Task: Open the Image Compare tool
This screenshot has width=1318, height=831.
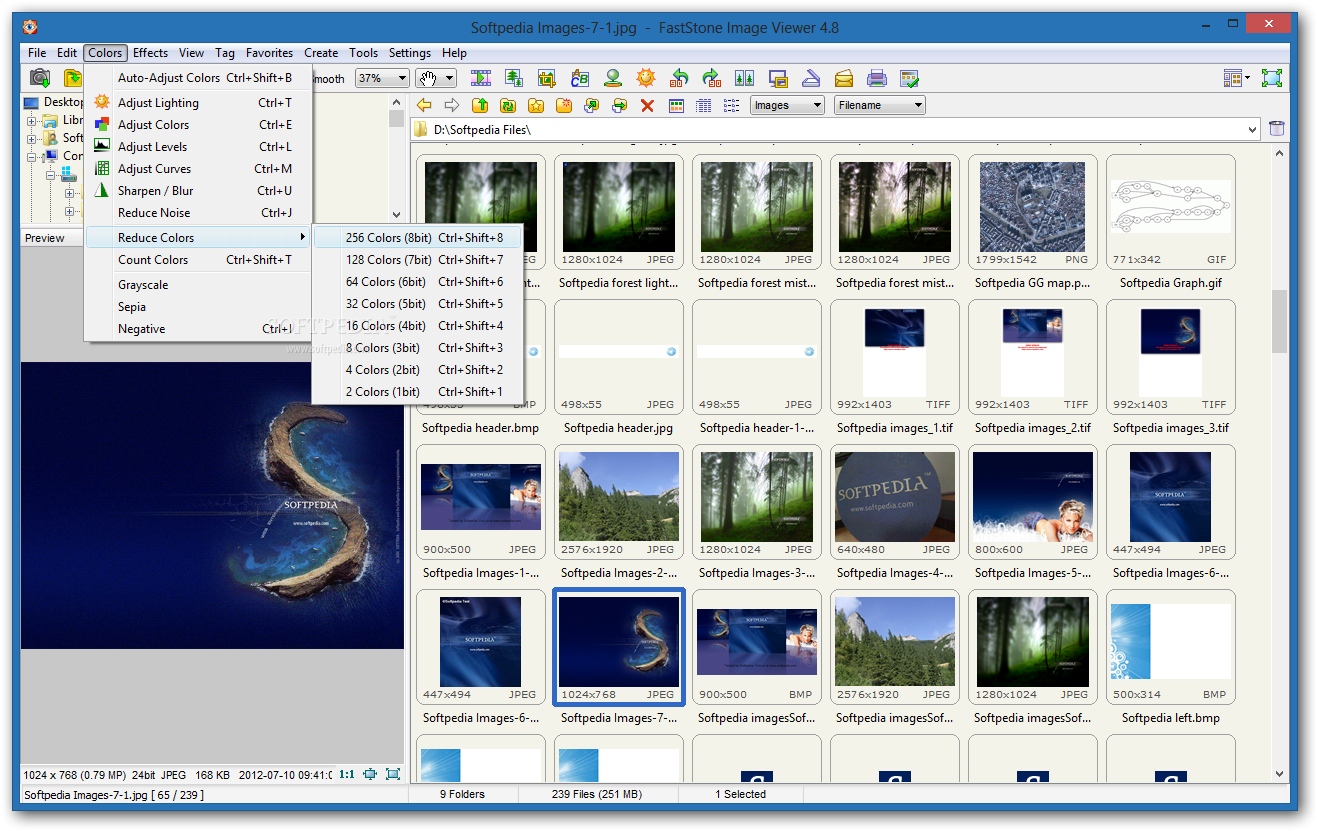Action: pos(746,77)
